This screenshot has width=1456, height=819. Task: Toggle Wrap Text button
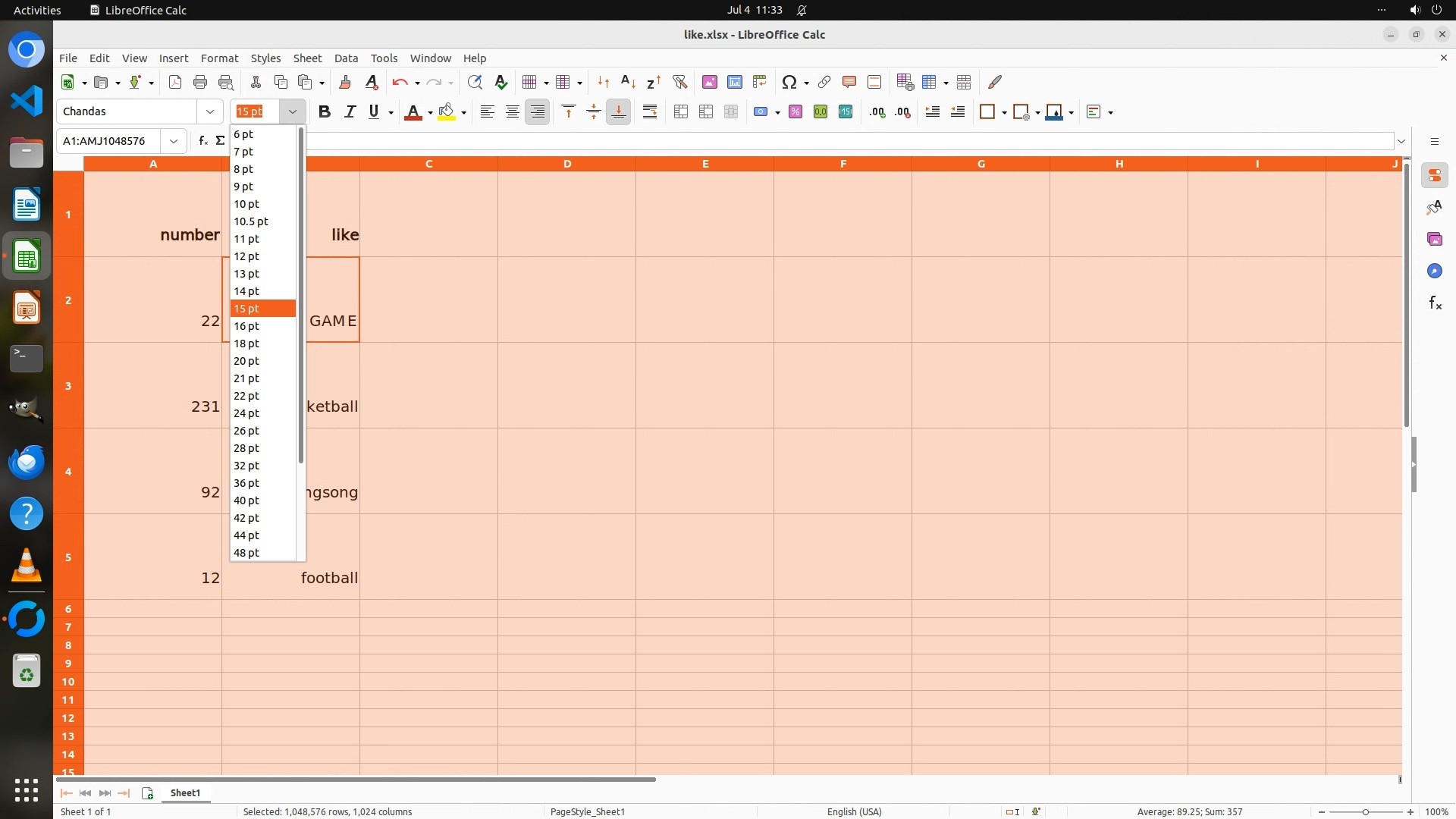[x=650, y=112]
